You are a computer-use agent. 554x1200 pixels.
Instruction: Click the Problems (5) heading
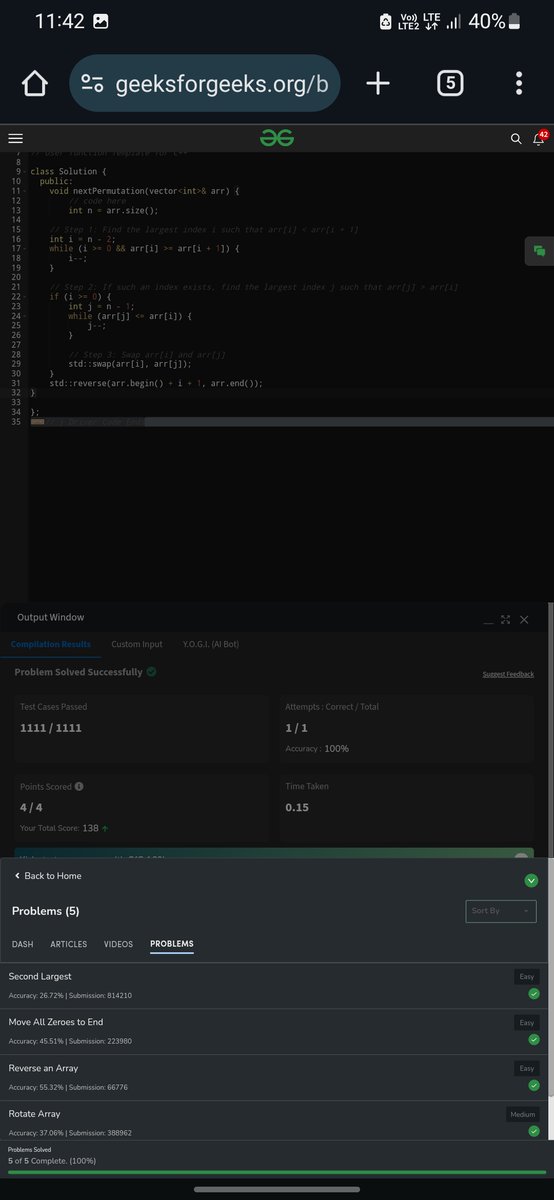point(45,911)
